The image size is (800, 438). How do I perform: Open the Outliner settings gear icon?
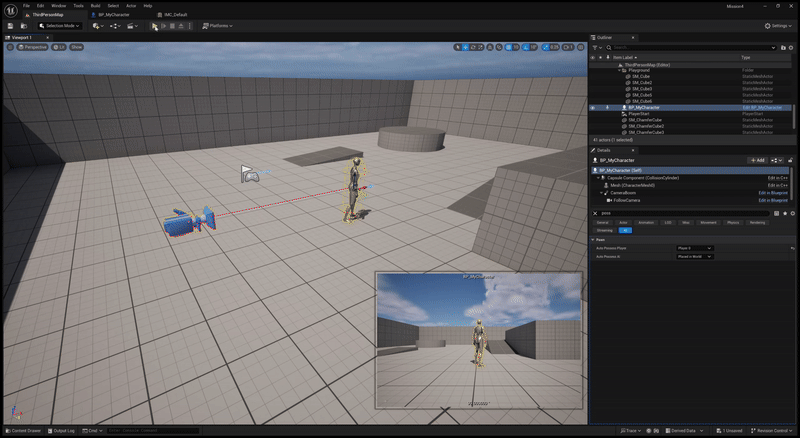[791, 47]
